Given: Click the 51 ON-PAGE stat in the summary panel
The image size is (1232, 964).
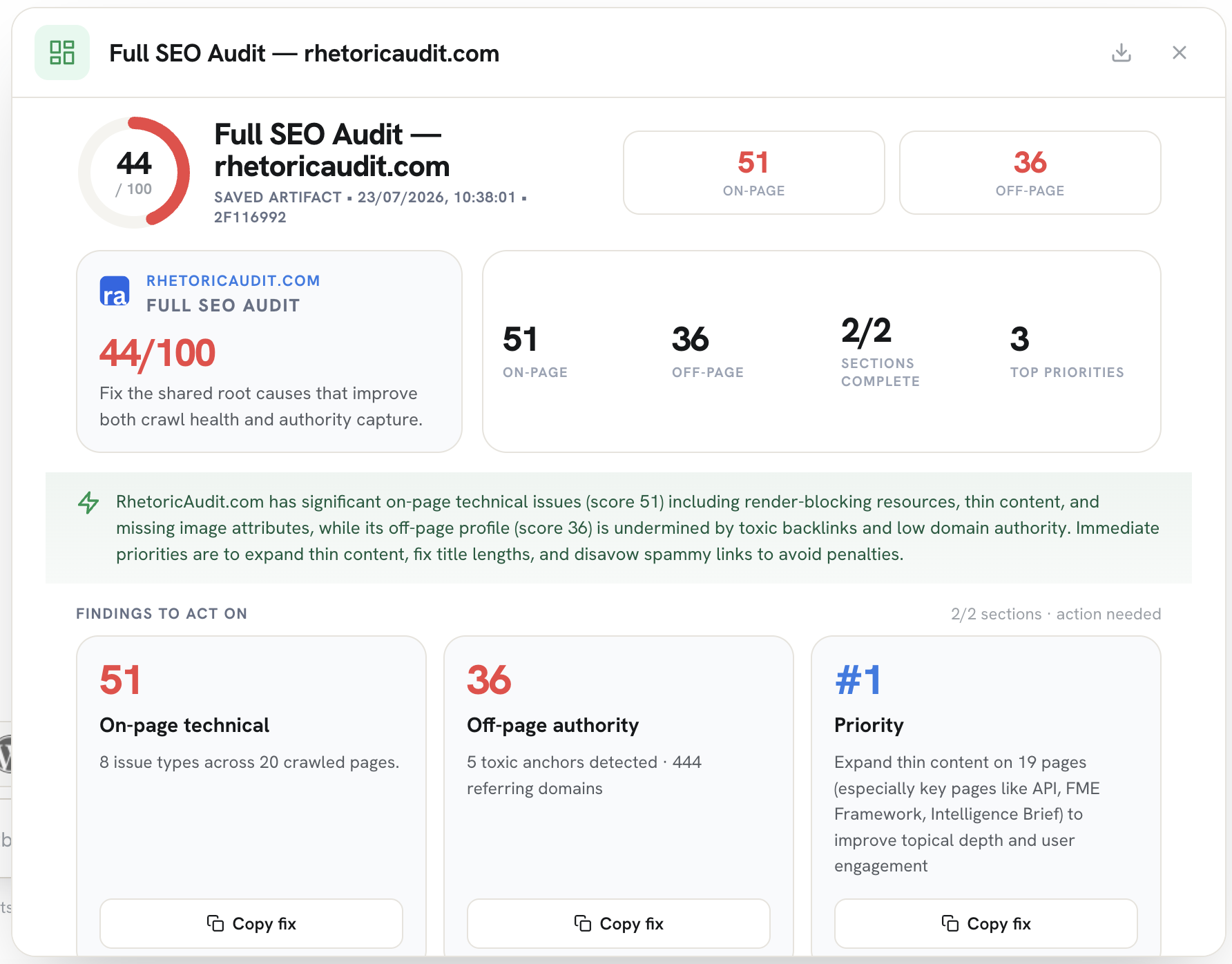Looking at the screenshot, I should tap(535, 351).
